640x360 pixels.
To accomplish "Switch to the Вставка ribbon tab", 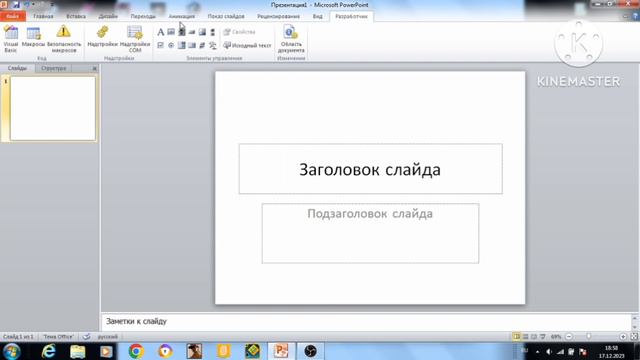I will (x=76, y=16).
